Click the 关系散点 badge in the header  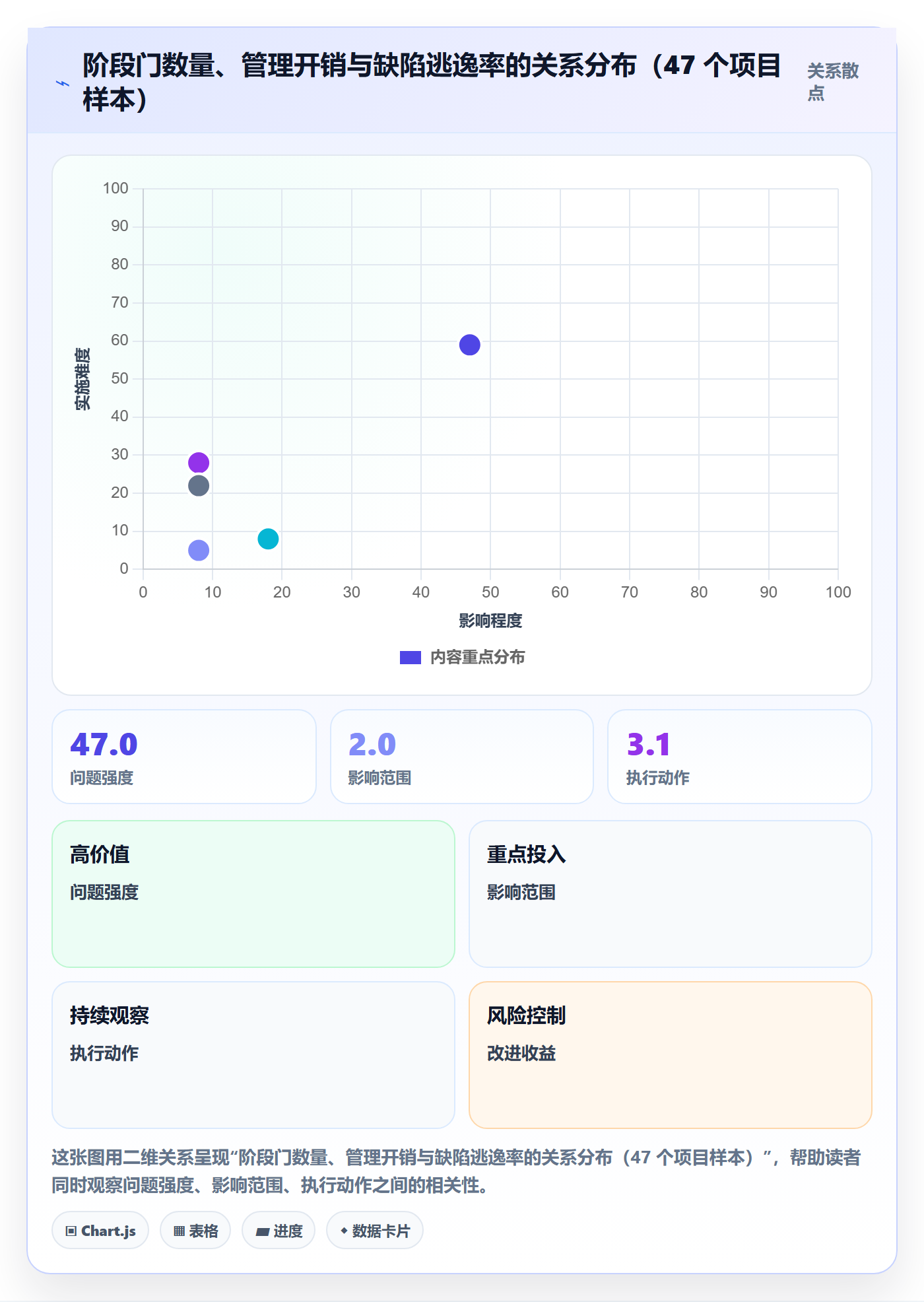tap(833, 82)
